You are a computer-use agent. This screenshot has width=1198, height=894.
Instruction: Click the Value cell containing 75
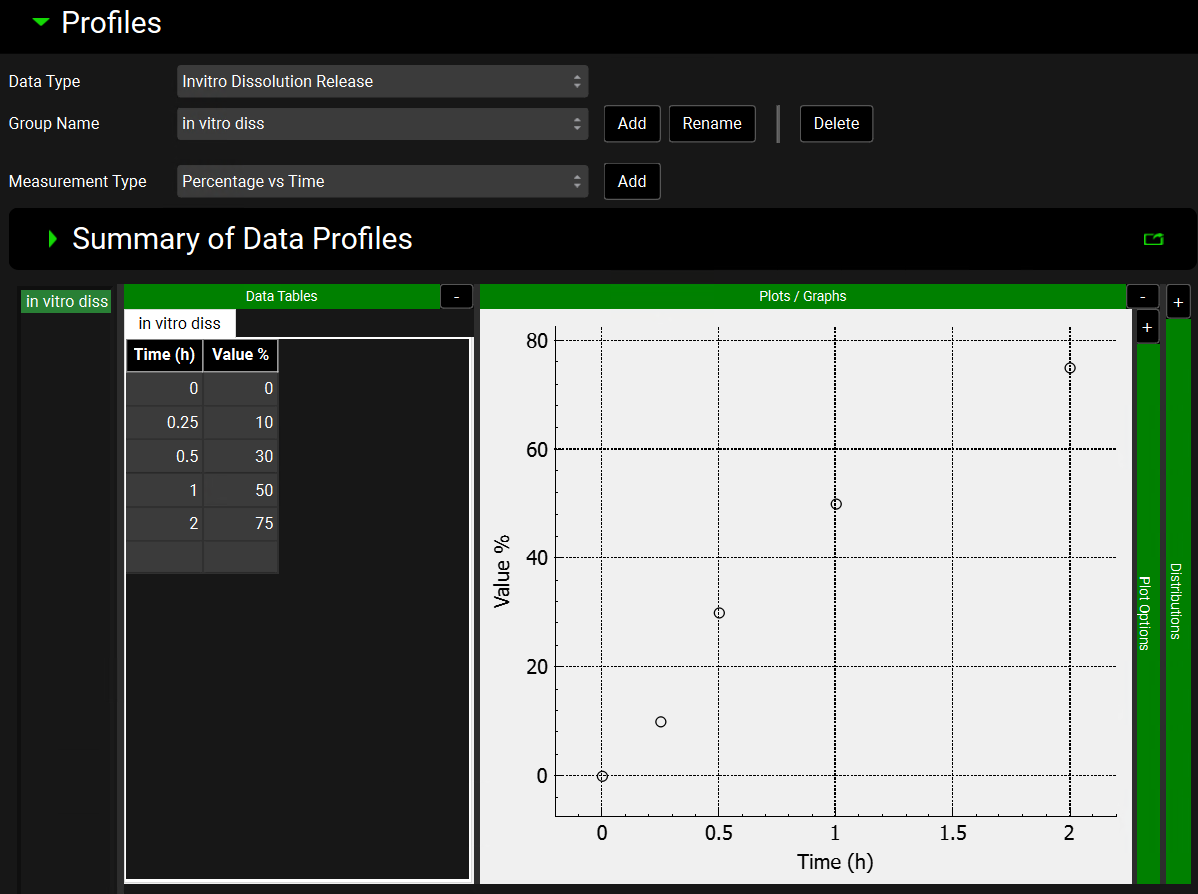(x=240, y=523)
